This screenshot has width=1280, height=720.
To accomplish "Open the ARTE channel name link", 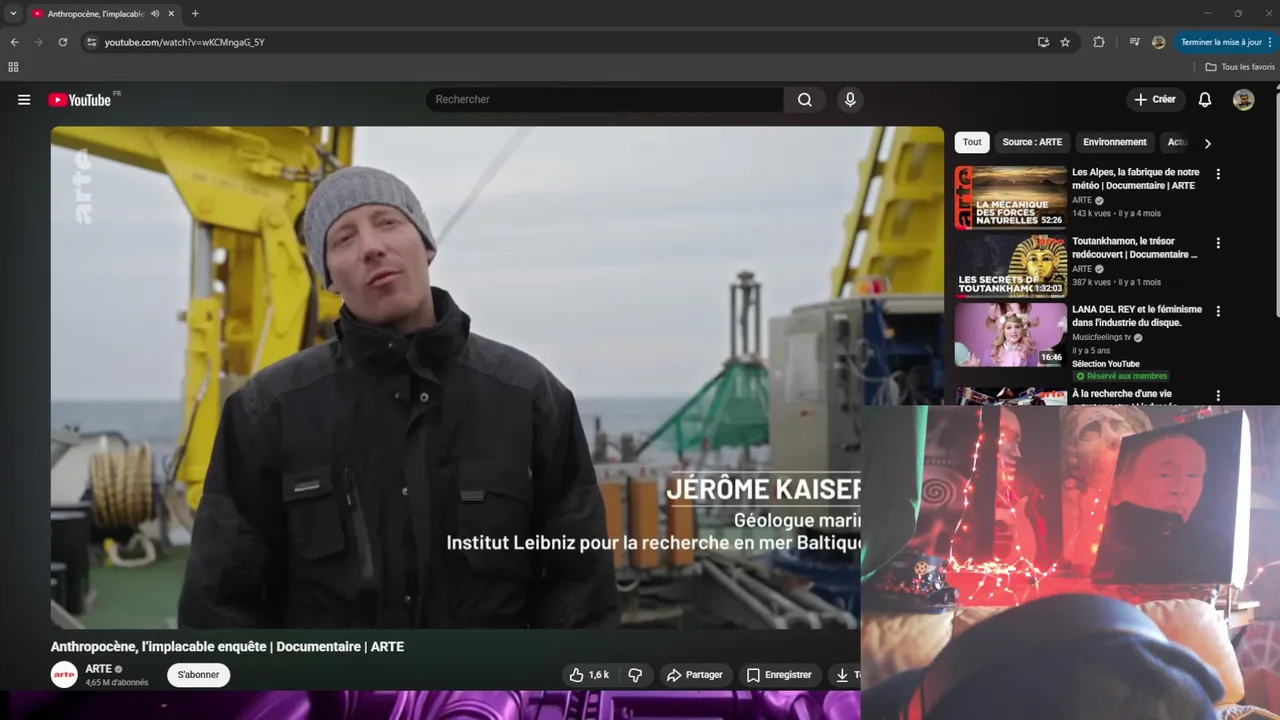I will (x=98, y=669).
